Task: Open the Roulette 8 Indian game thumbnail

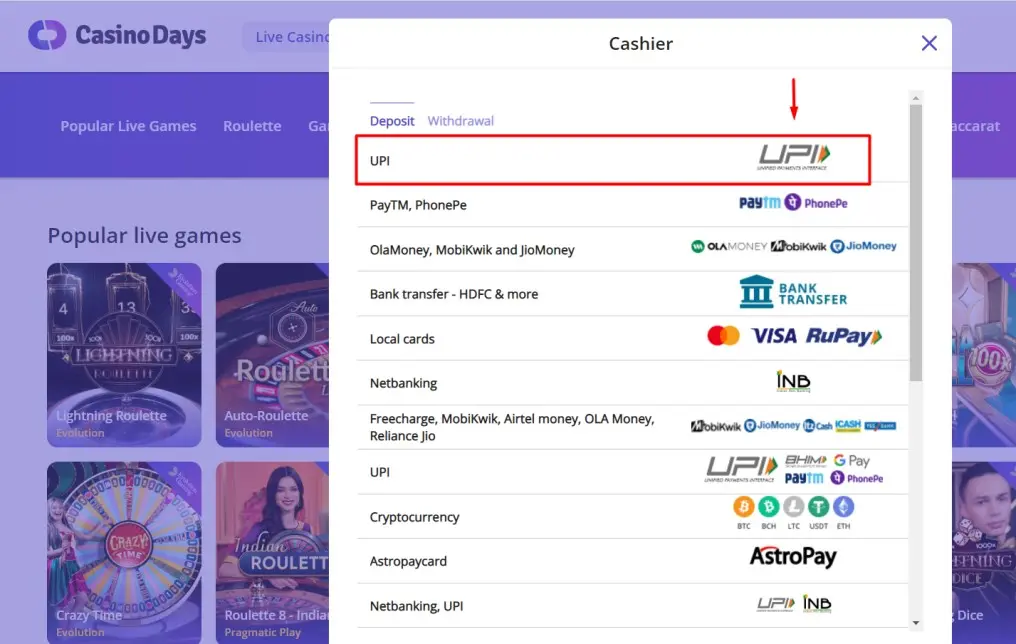Action: 272,553
